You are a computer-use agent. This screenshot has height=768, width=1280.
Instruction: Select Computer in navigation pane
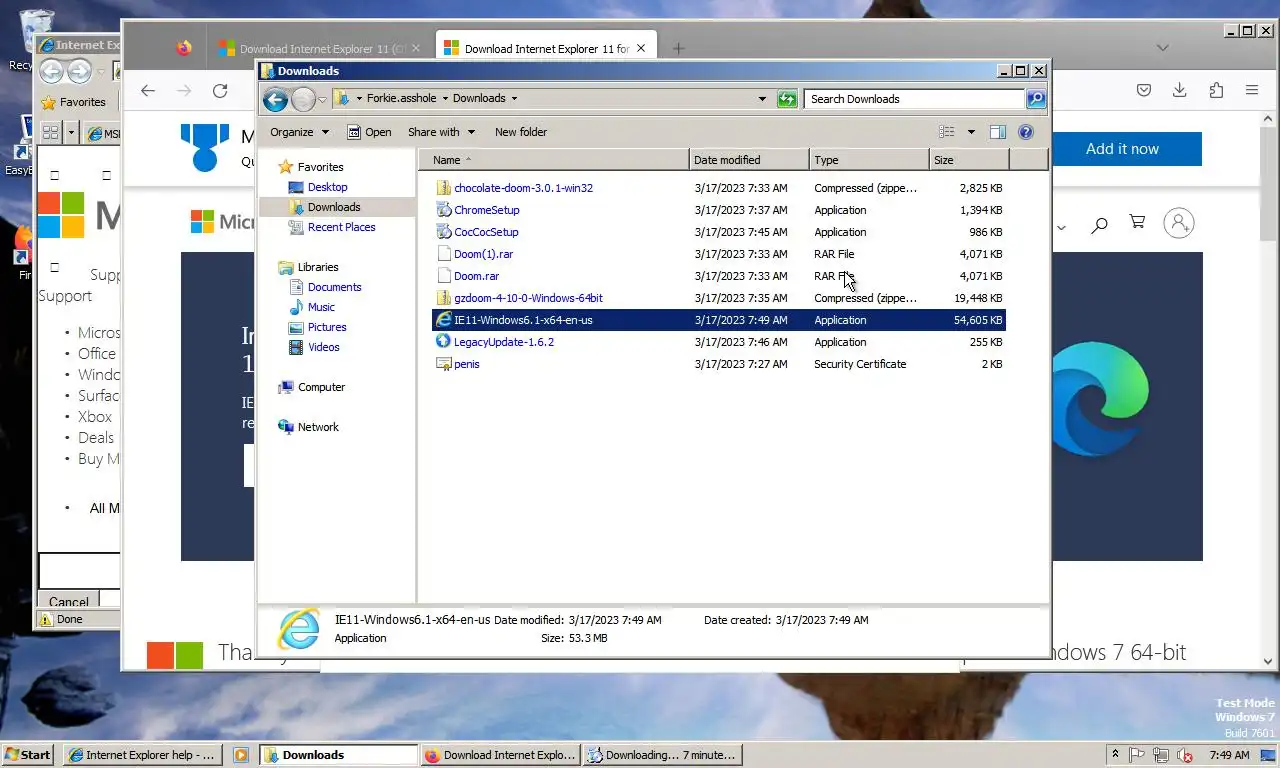click(x=321, y=387)
